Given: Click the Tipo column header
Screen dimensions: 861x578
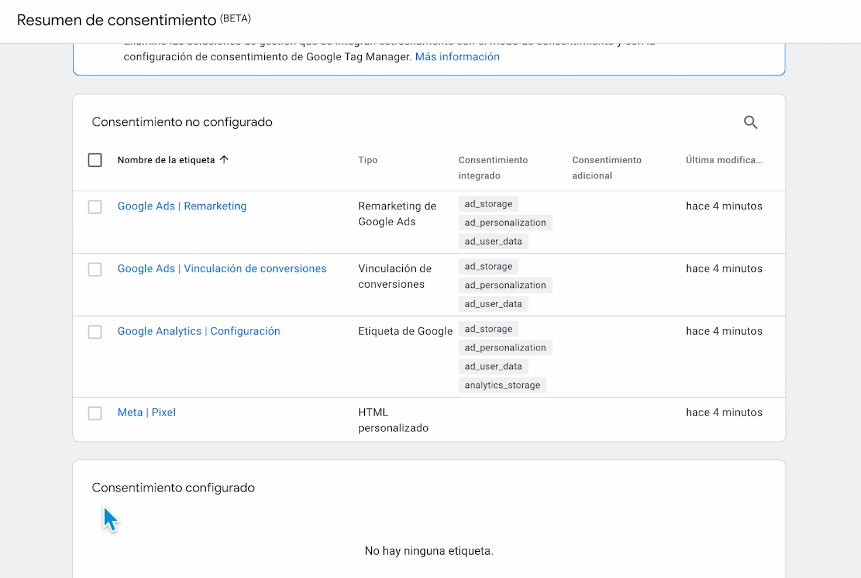Looking at the screenshot, I should click(368, 160).
